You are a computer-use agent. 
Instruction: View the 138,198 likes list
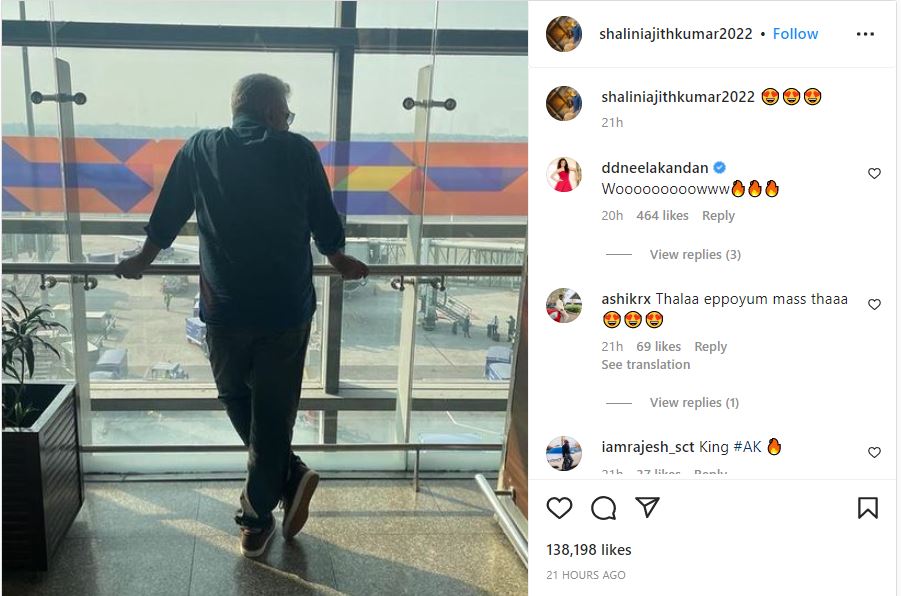coord(588,550)
